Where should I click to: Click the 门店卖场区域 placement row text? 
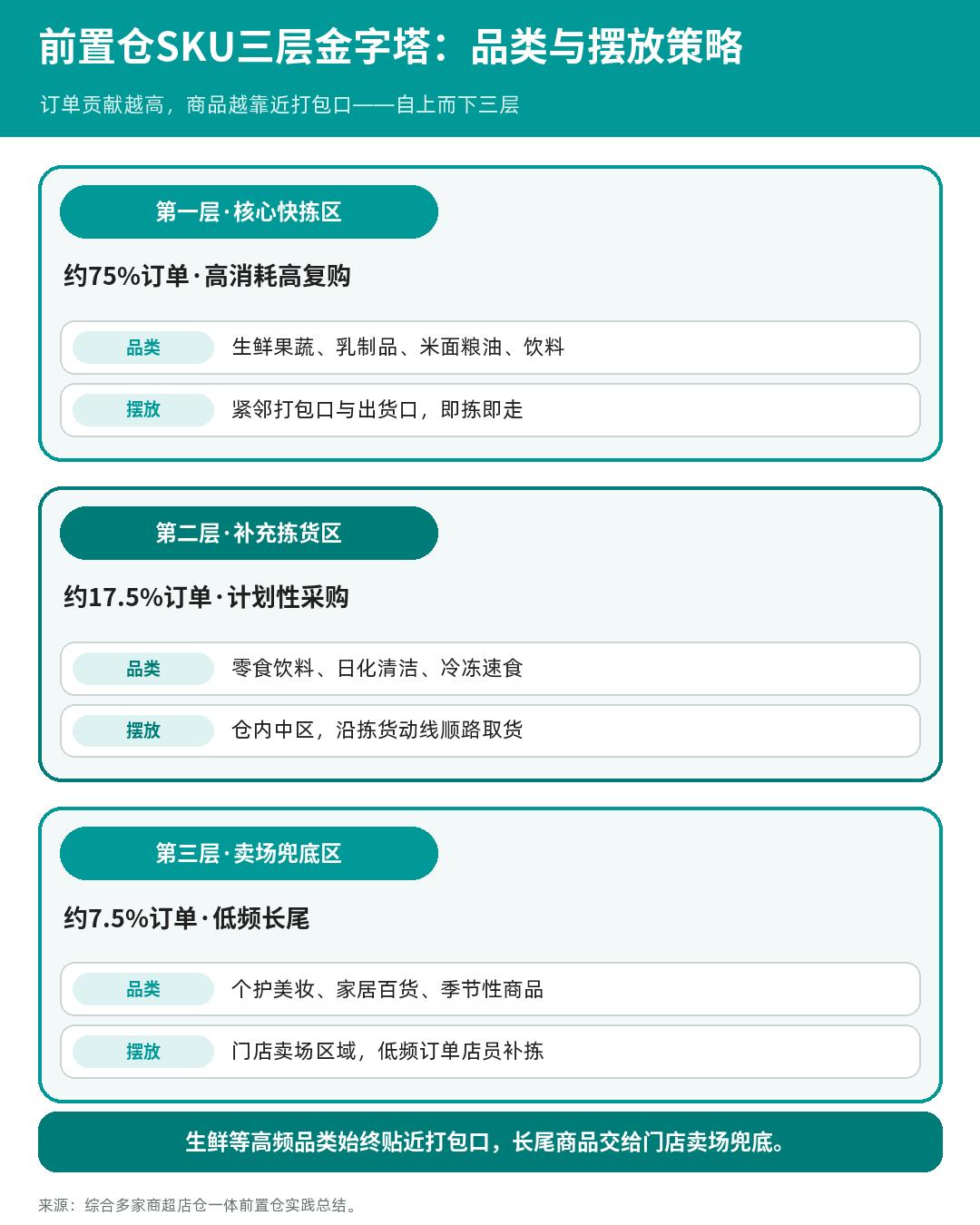coord(387,1051)
